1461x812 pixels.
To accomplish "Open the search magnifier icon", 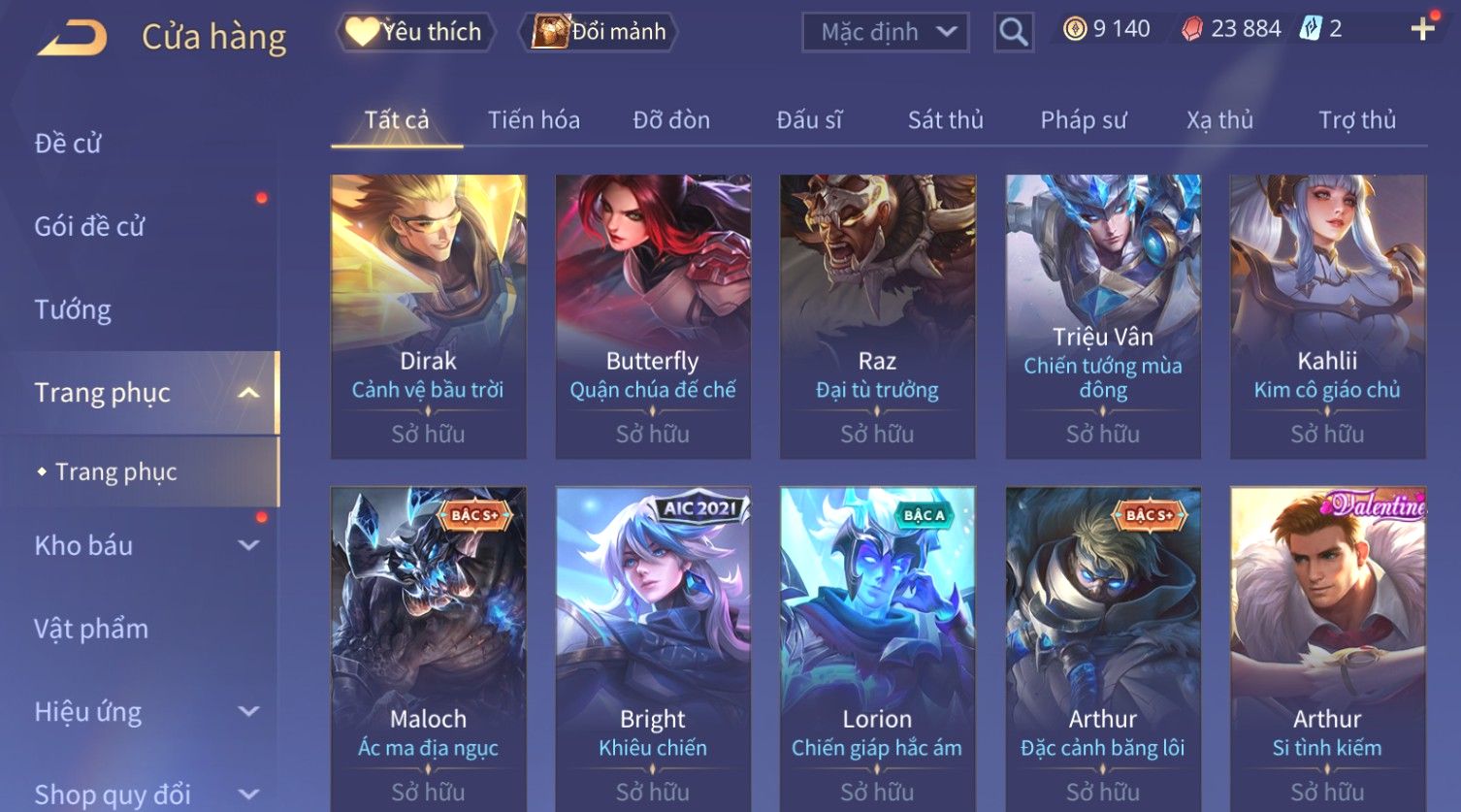I will (1013, 32).
